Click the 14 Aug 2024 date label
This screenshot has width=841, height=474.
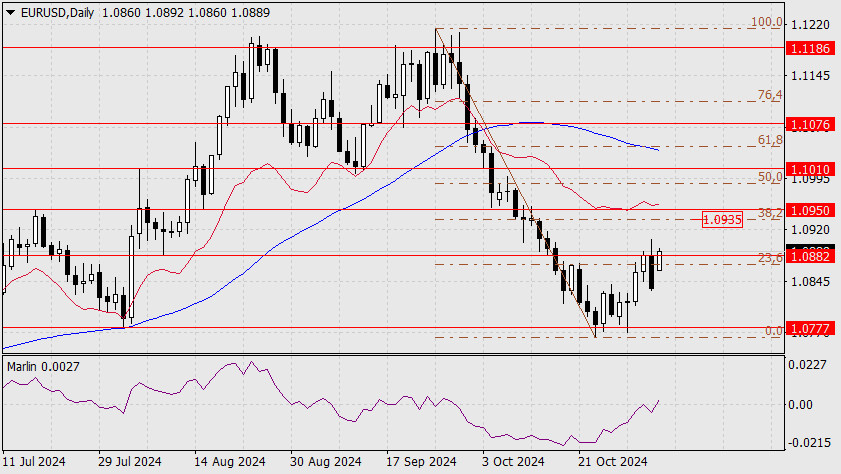click(230, 462)
